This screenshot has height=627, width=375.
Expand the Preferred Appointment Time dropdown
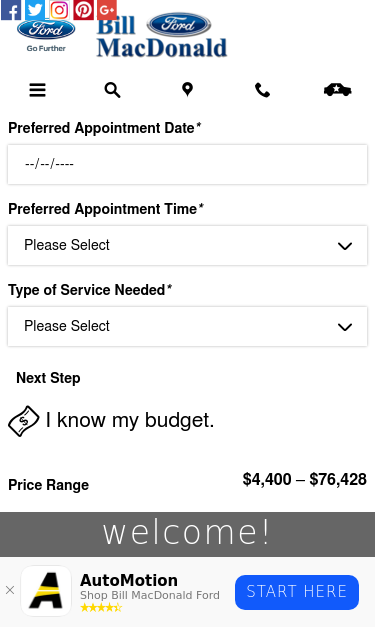[188, 245]
